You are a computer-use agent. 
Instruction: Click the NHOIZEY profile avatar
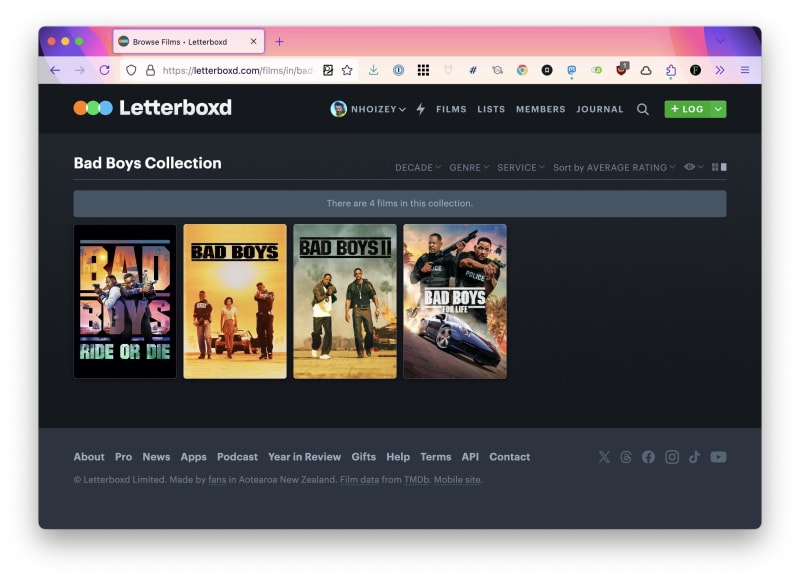(x=338, y=109)
